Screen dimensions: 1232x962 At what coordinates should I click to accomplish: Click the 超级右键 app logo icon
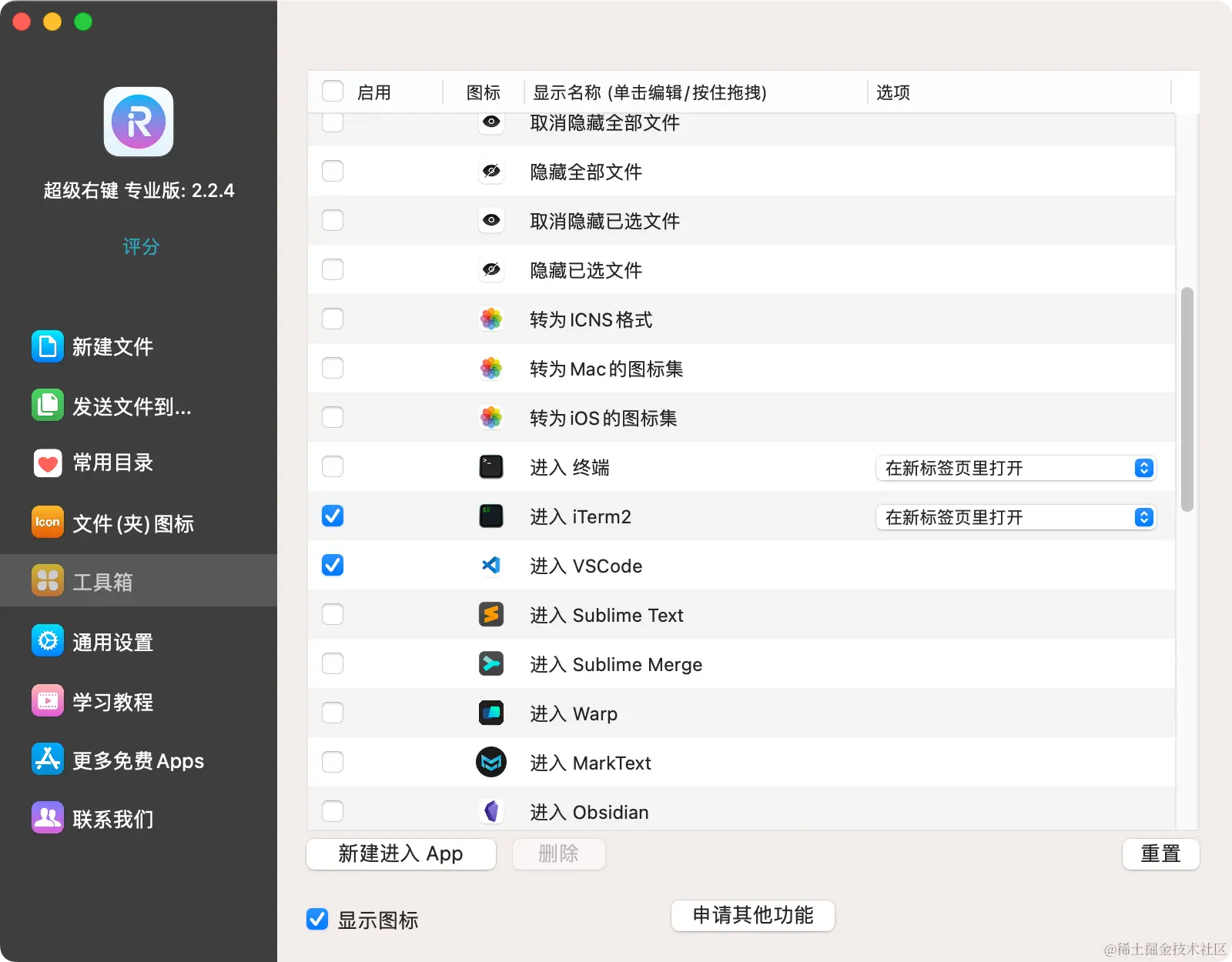[139, 122]
